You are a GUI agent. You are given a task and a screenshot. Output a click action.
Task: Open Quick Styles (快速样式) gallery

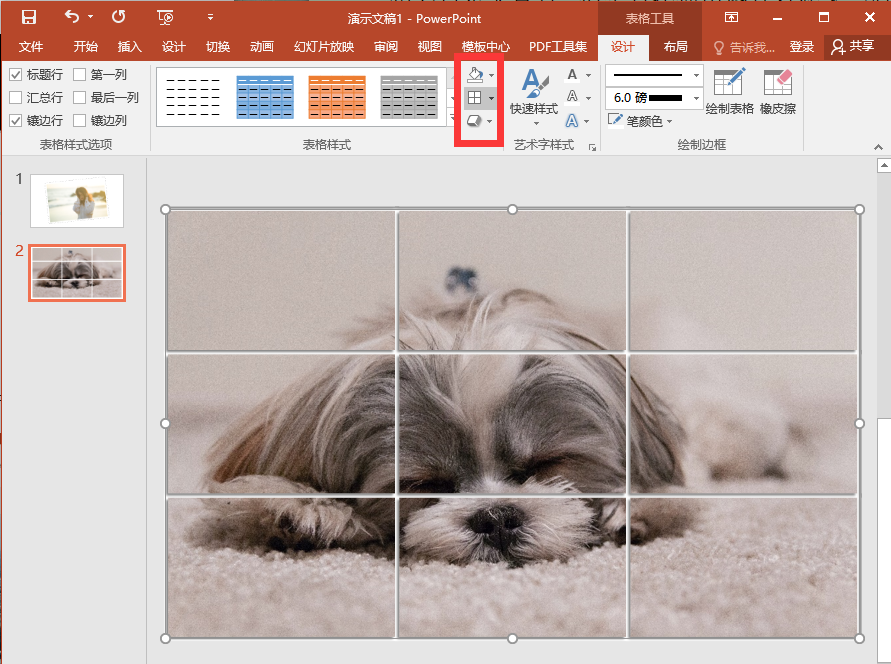[534, 97]
